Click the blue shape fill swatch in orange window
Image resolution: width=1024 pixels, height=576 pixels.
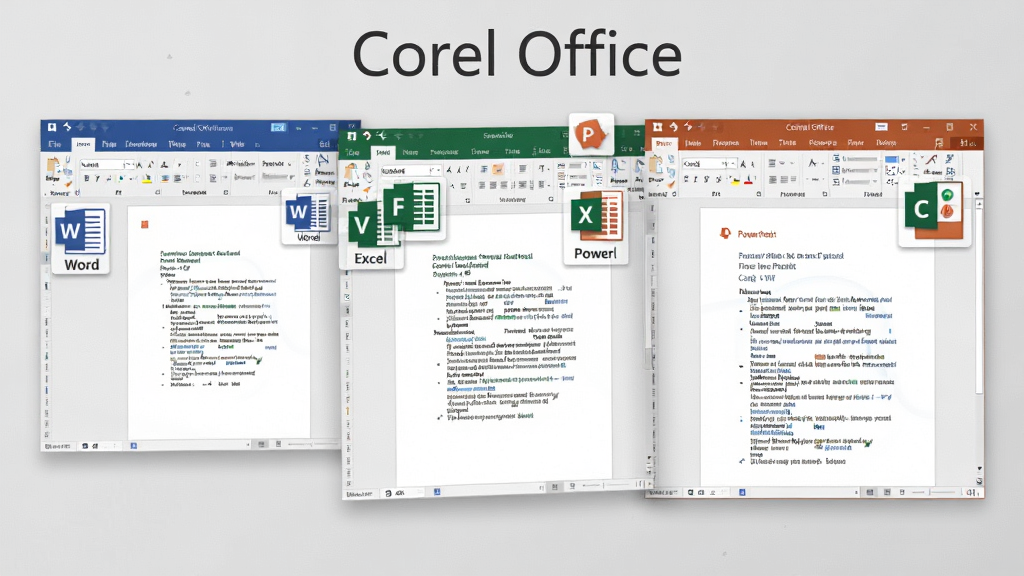[891, 159]
